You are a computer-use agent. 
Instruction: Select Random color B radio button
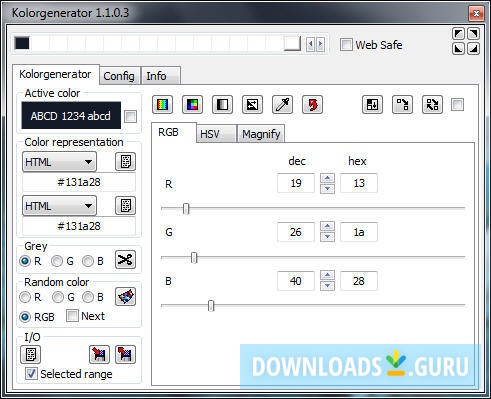[x=88, y=297]
